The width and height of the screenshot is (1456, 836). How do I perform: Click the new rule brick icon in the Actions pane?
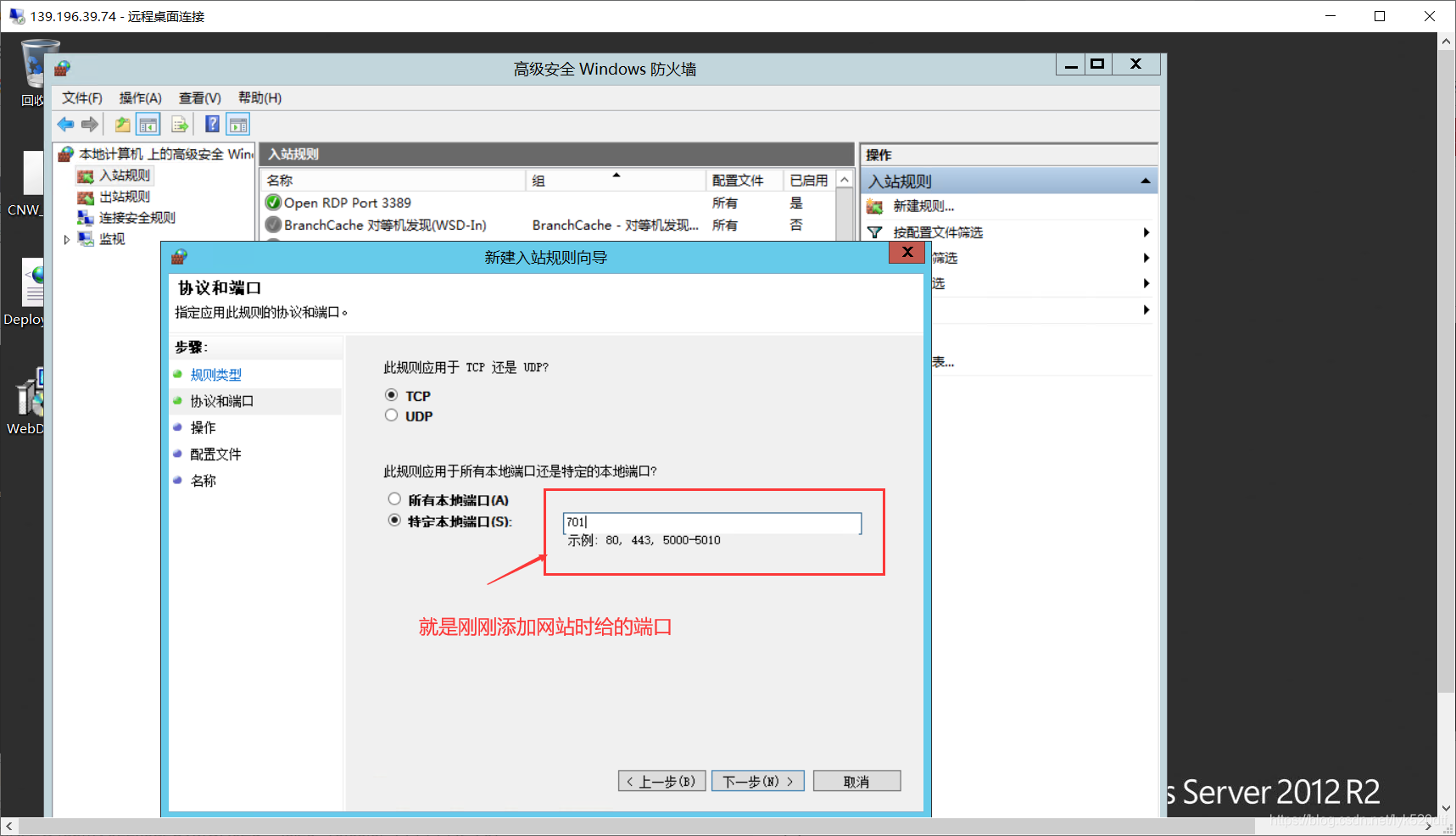tap(875, 206)
